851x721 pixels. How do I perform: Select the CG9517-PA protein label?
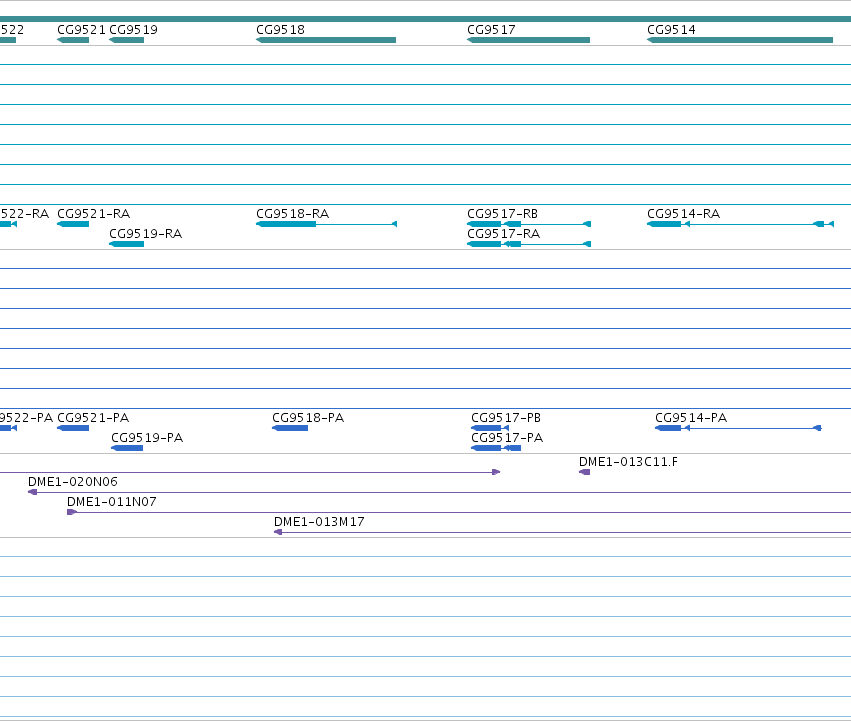507,438
